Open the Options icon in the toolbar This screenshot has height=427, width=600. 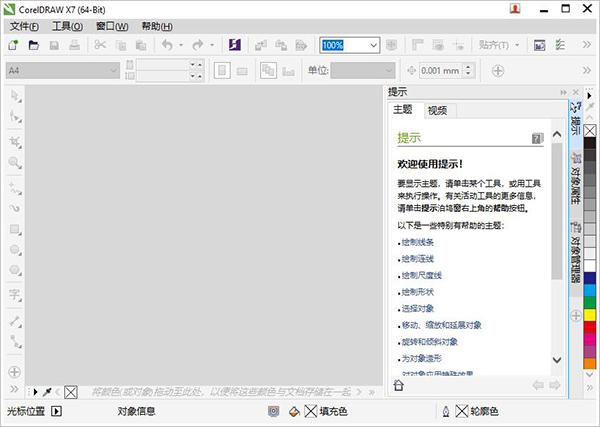coord(560,45)
